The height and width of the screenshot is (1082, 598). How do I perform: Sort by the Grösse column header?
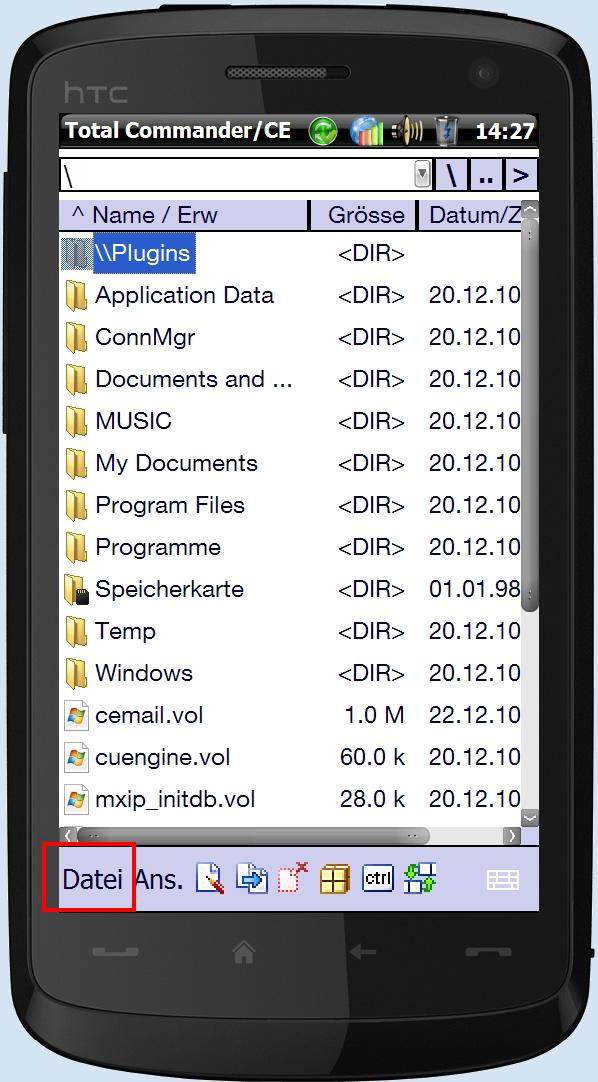(364, 215)
